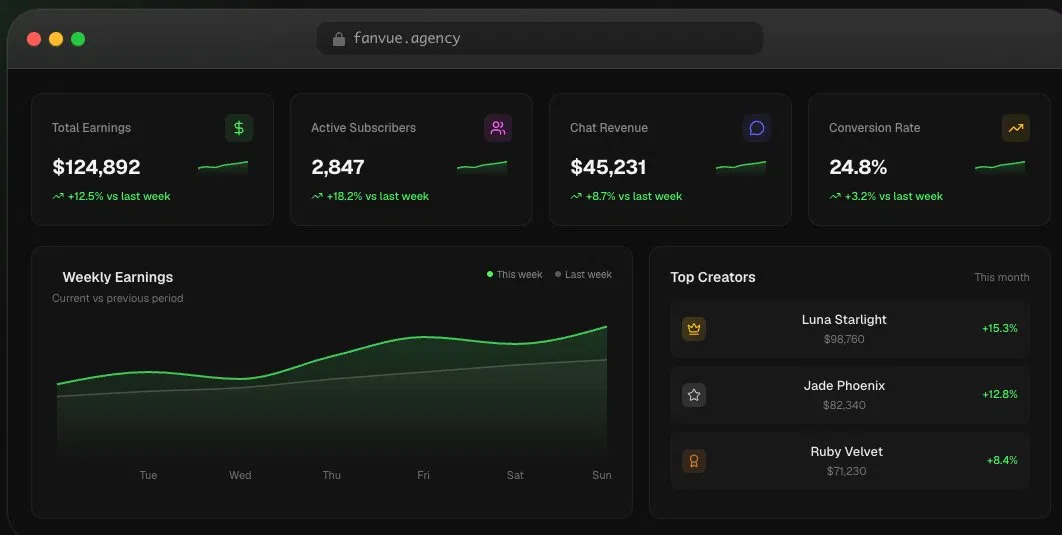The height and width of the screenshot is (535, 1062).
Task: Click the users icon on Active Subscribers
Action: pyautogui.click(x=498, y=128)
